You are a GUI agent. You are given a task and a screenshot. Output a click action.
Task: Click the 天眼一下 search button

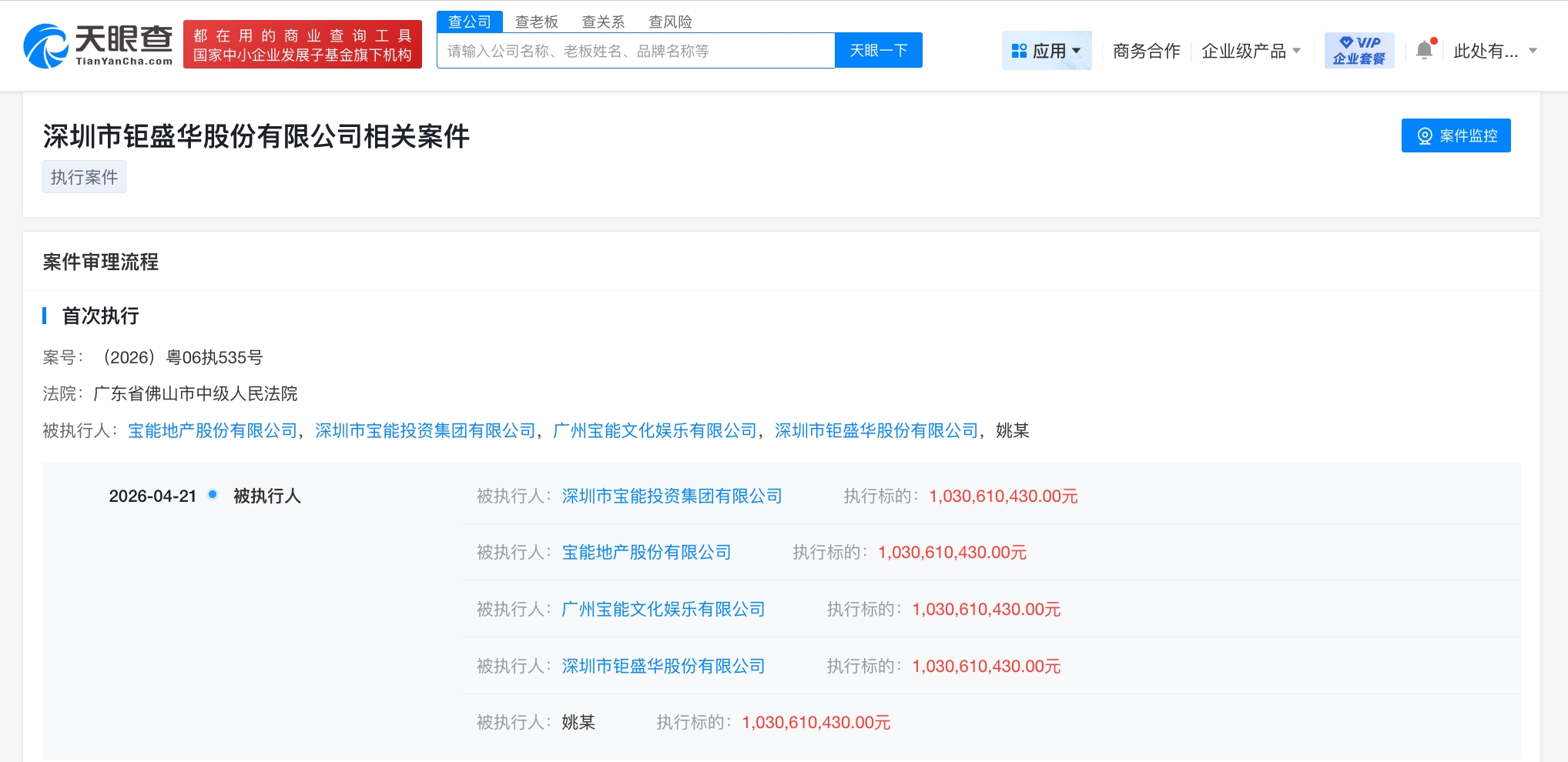(x=879, y=49)
